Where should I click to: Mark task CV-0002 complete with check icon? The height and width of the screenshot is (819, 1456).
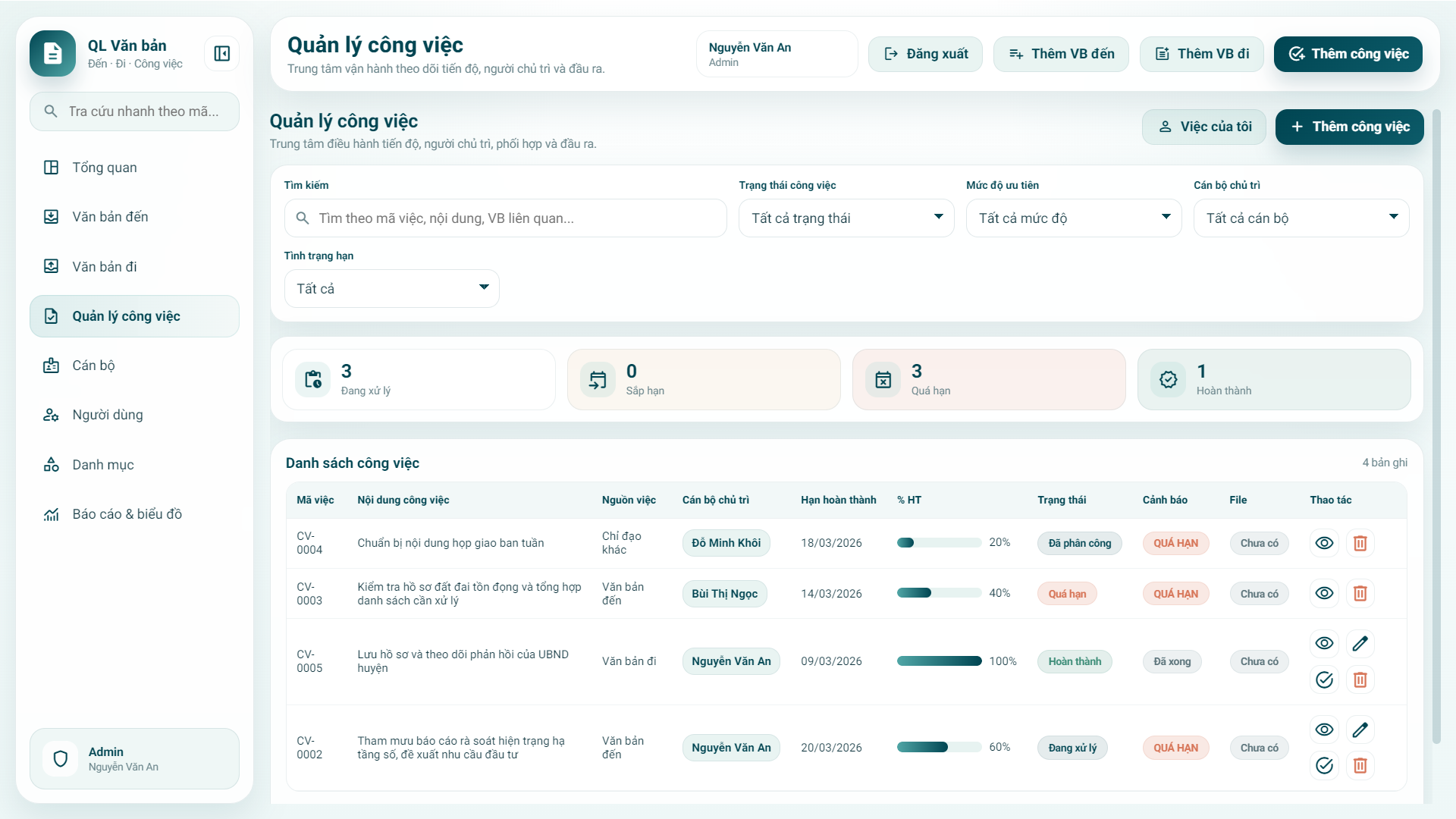coord(1324,765)
